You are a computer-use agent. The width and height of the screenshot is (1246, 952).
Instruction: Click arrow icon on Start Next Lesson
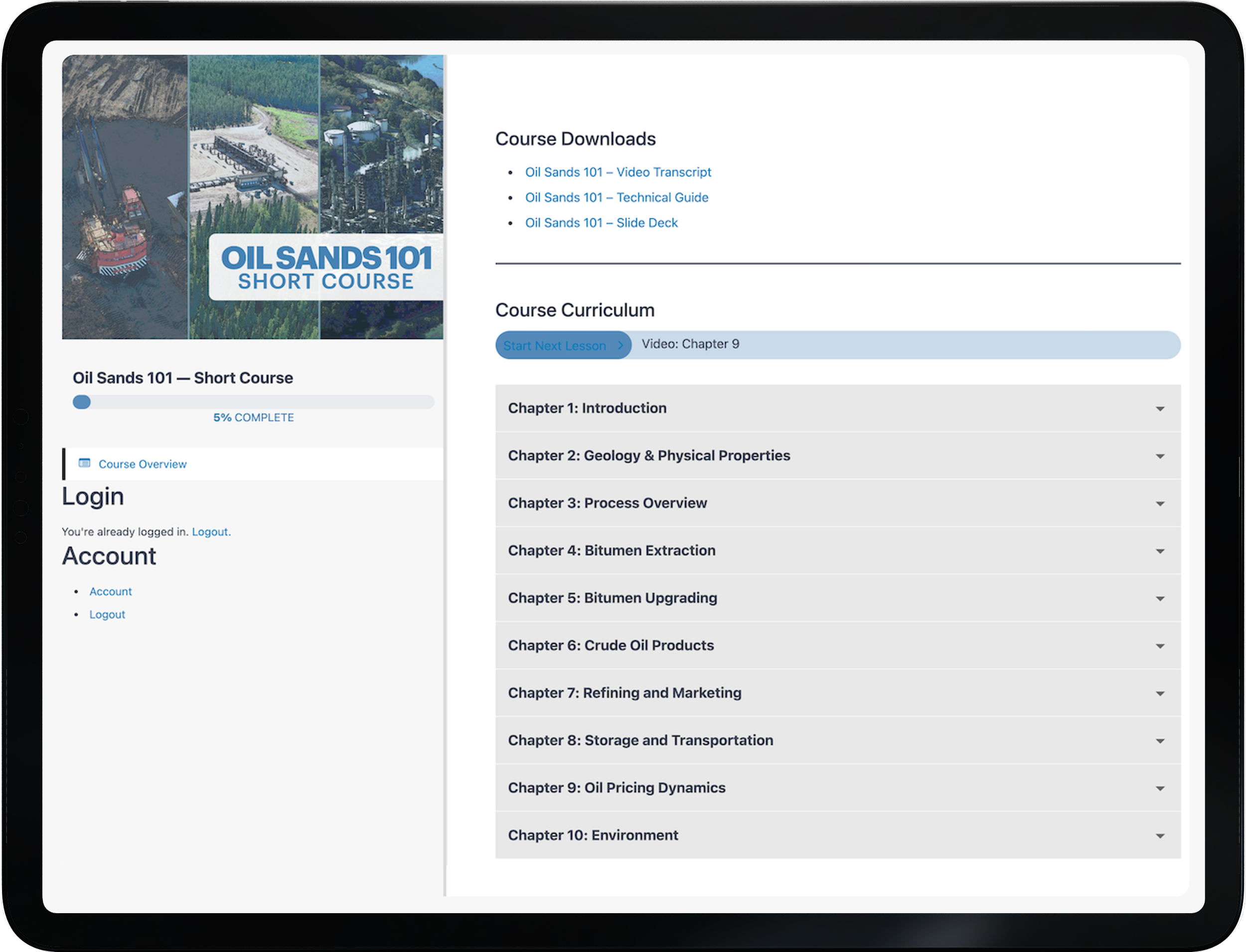click(x=620, y=345)
